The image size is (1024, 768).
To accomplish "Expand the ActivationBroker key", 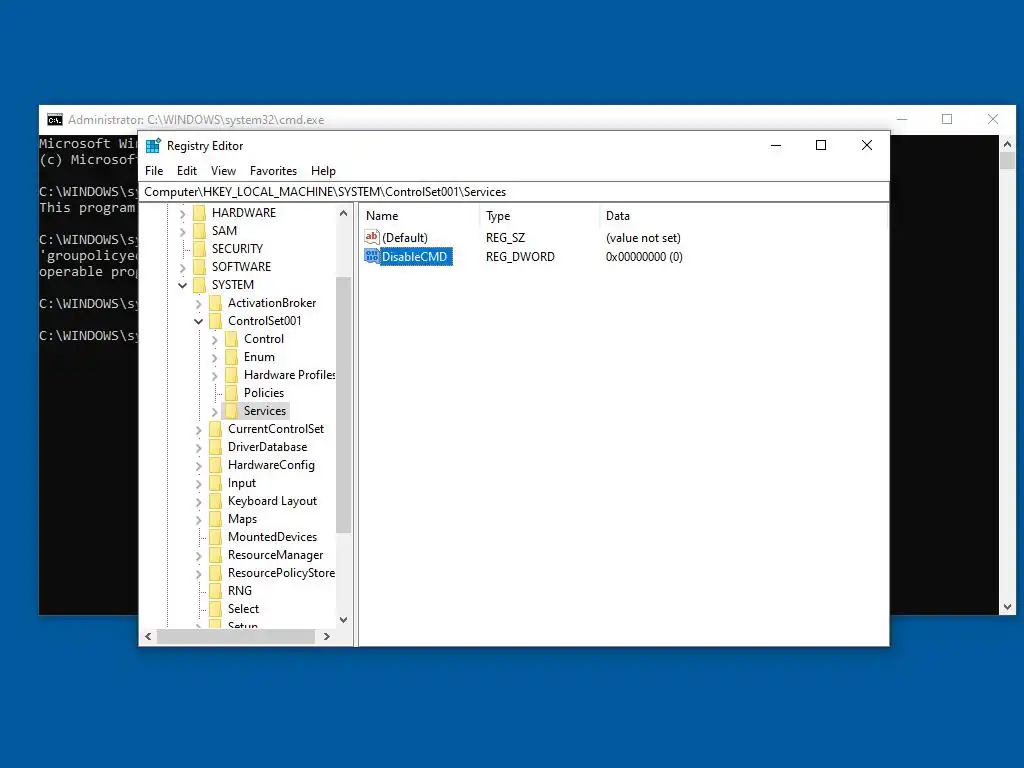I will [x=199, y=303].
